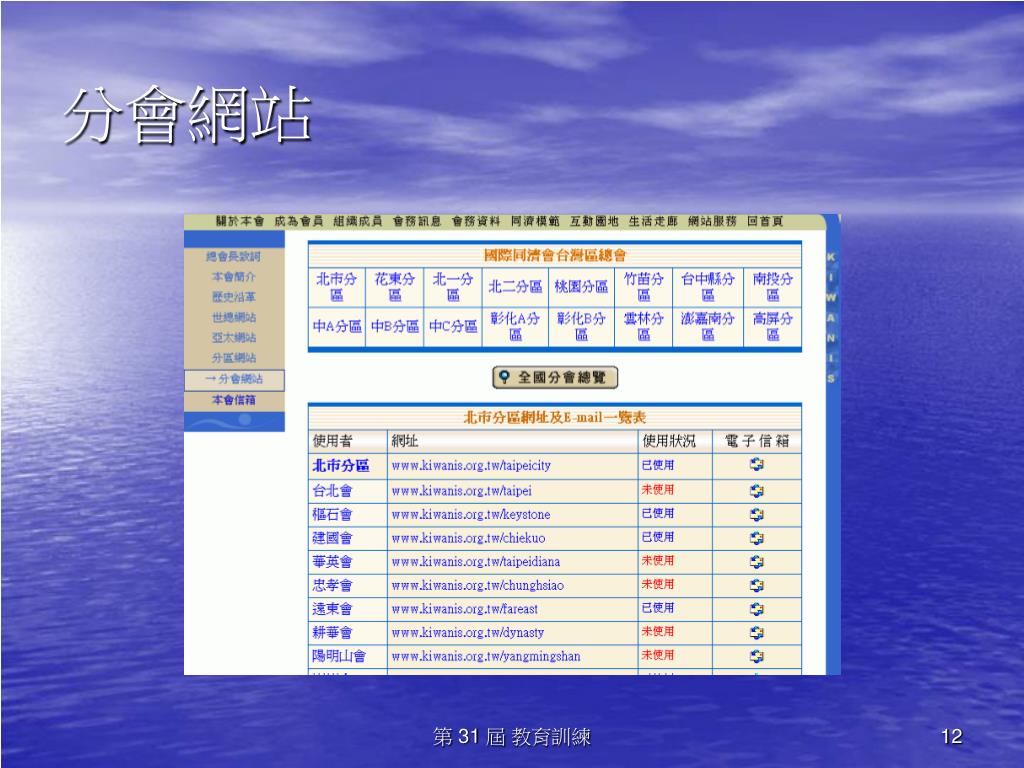Open the 會務資料 menu
The image size is (1024, 768).
(x=476, y=221)
